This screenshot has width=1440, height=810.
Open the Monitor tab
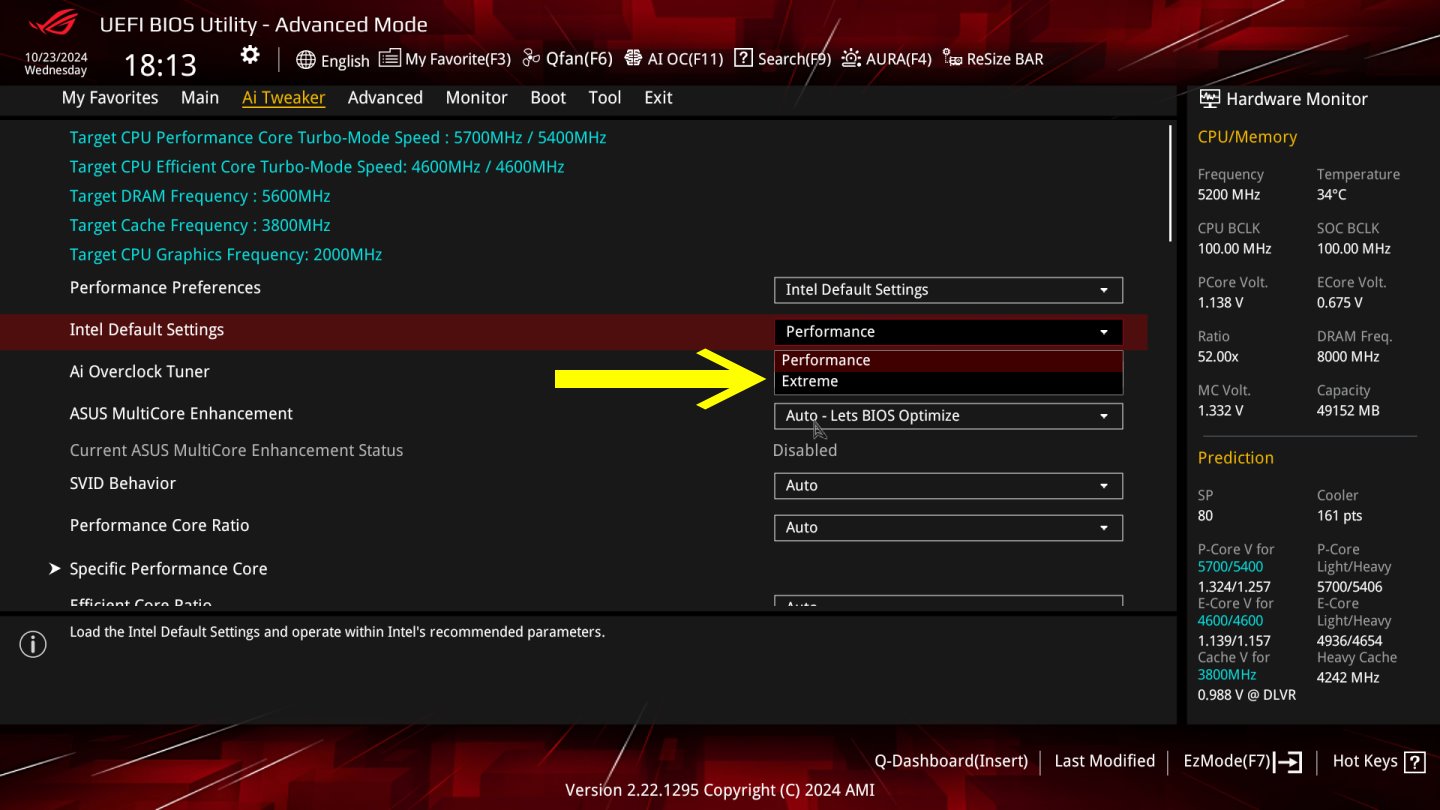[x=477, y=97]
